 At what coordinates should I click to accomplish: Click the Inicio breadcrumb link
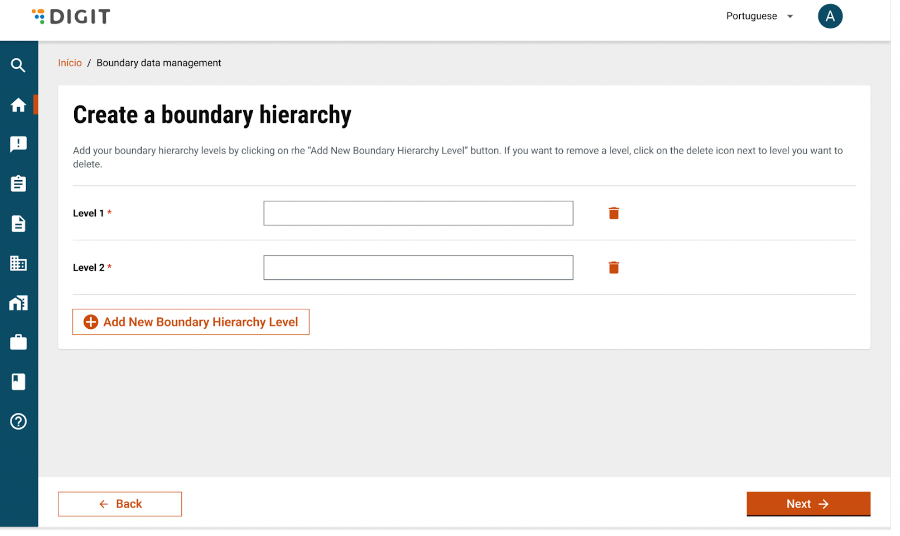(x=70, y=63)
